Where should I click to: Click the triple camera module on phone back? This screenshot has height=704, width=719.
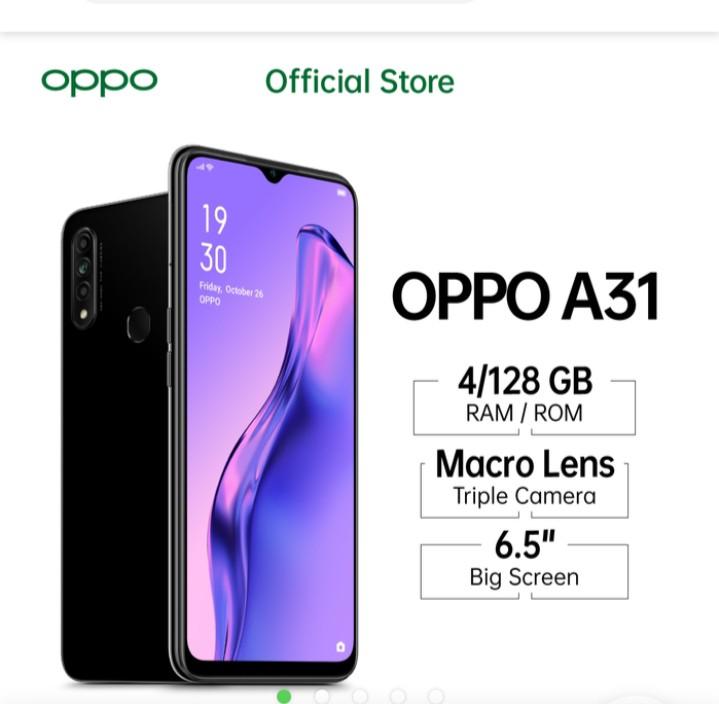coord(84,277)
